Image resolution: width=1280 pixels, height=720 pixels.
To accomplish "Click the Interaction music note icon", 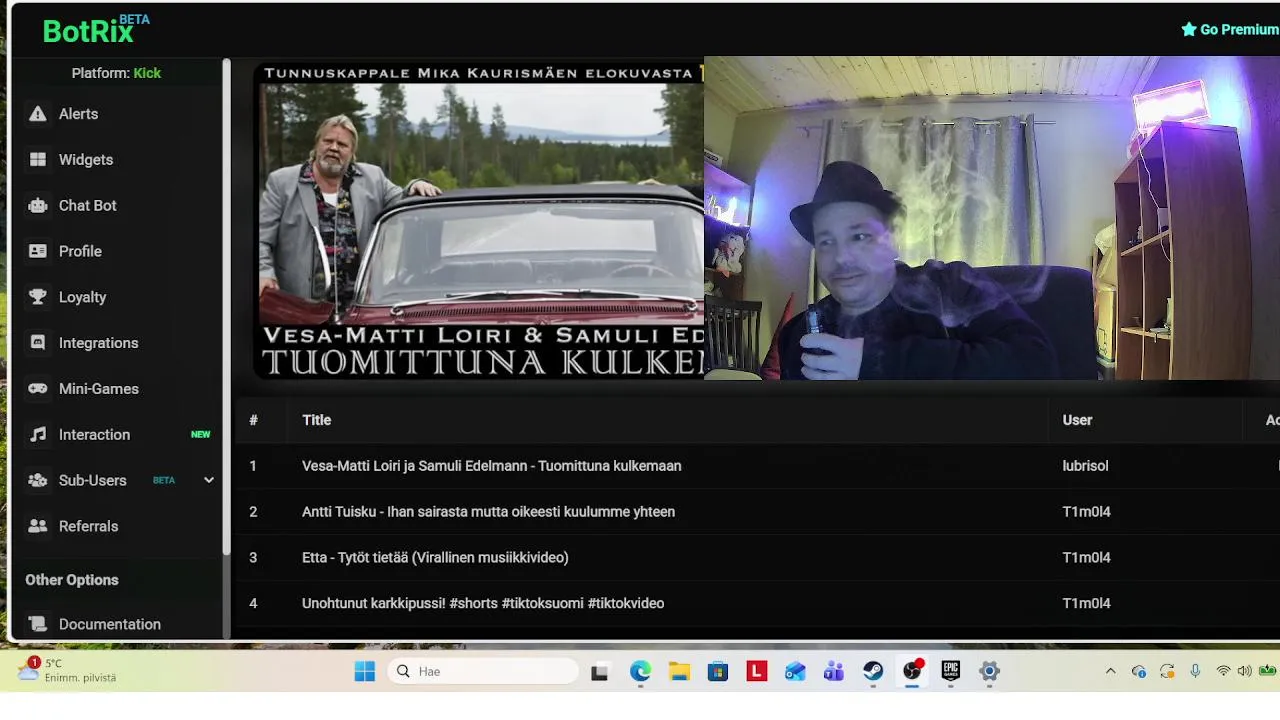I will click(38, 435).
